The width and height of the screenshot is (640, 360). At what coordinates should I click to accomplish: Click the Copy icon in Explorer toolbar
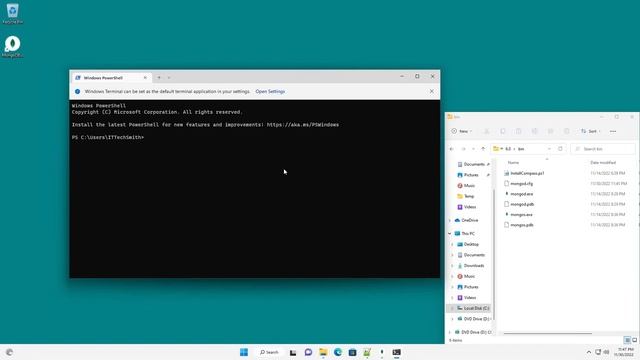[502, 131]
